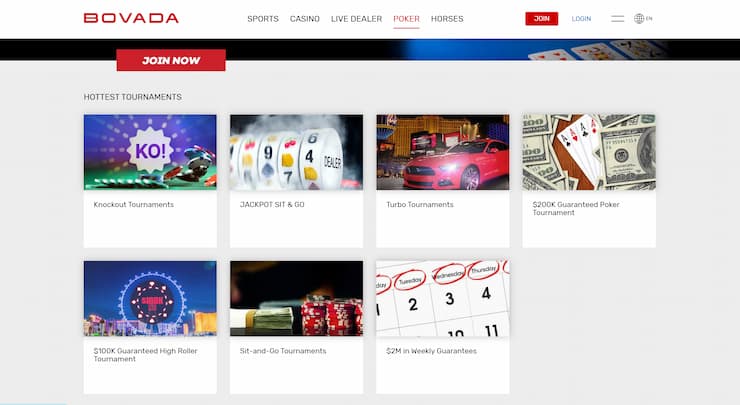The height and width of the screenshot is (405, 740).
Task: Click the Bovada logo
Action: (131, 18)
